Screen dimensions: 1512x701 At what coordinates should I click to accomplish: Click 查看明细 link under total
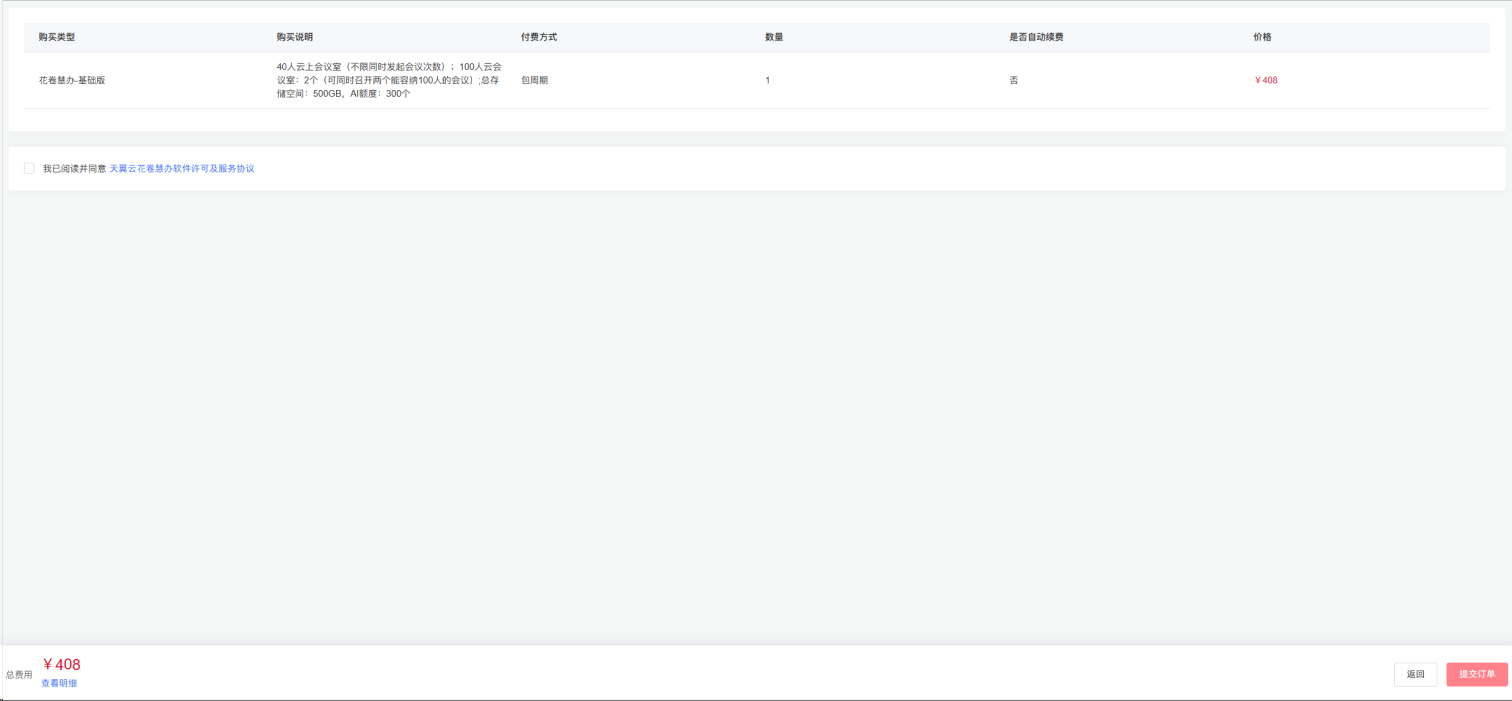(x=59, y=683)
